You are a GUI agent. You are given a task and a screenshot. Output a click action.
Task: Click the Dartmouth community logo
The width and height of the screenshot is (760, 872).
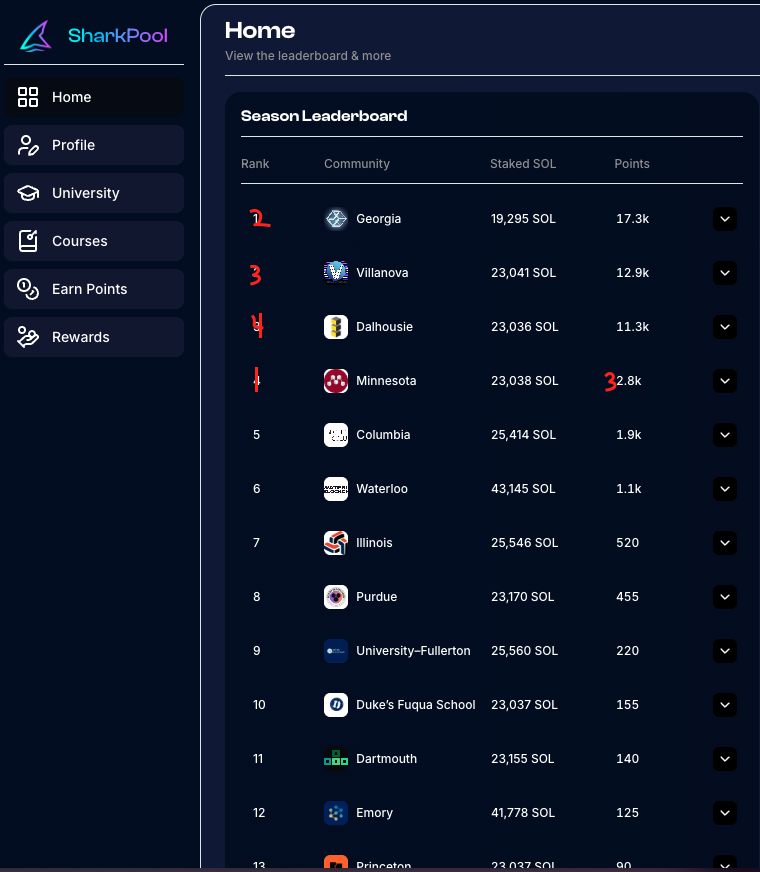[336, 759]
